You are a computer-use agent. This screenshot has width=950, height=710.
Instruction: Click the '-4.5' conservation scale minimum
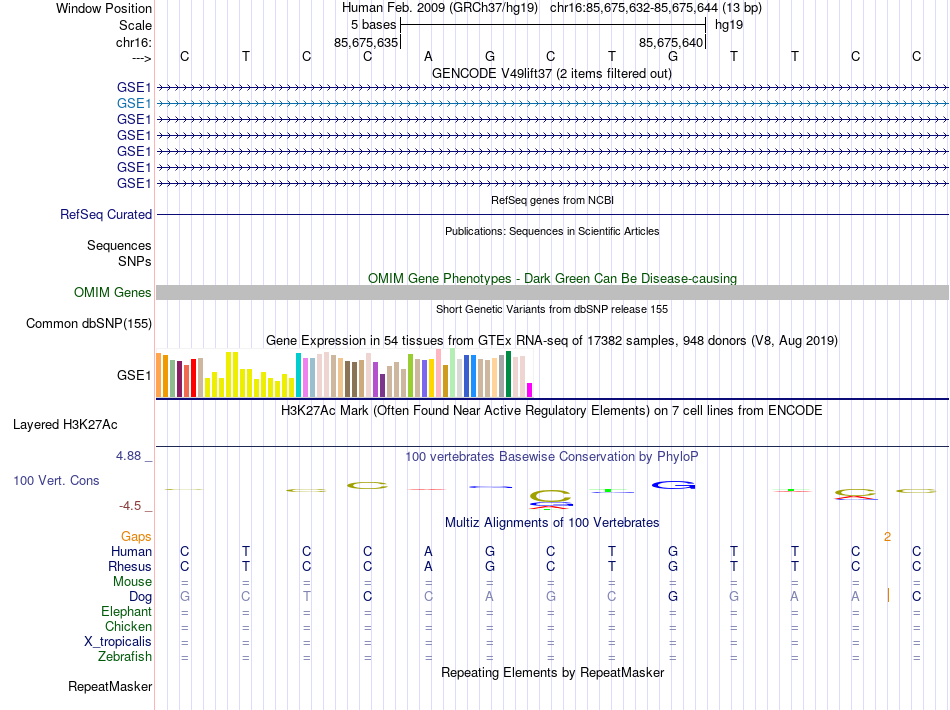[130, 506]
